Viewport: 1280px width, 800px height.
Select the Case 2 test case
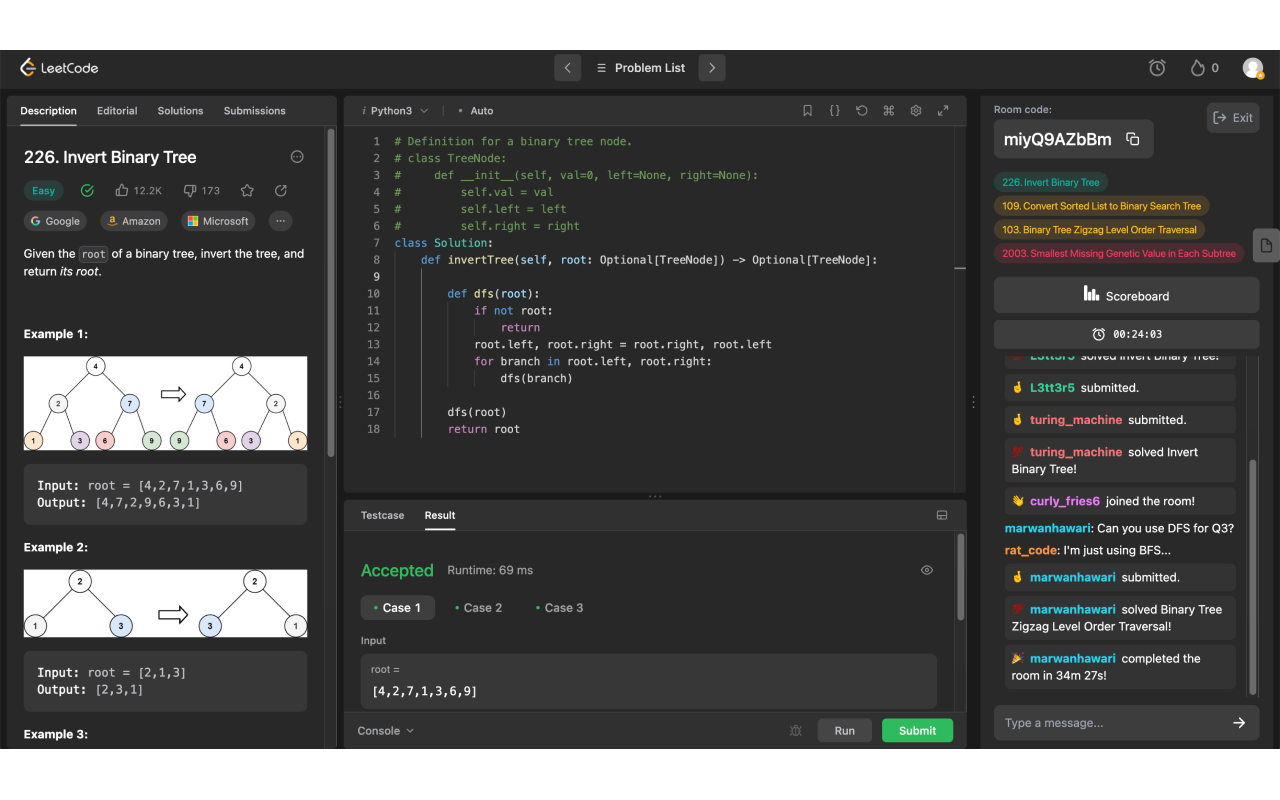(x=478, y=608)
